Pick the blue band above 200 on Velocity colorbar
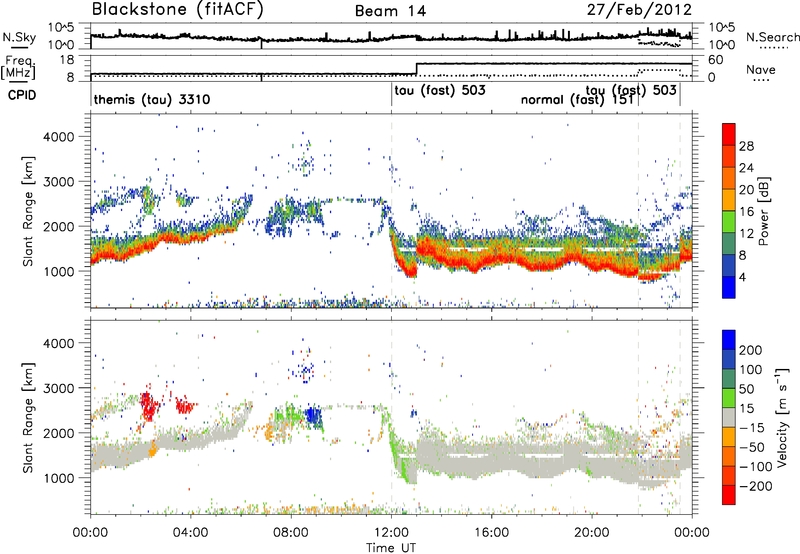 729,340
